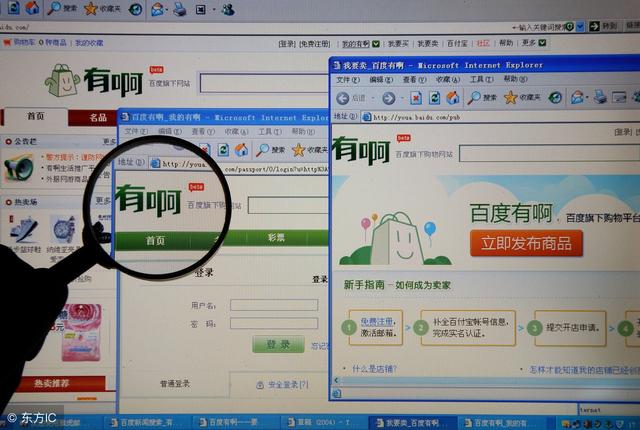Click Home icon in the rear browser toolbar

point(32,7)
